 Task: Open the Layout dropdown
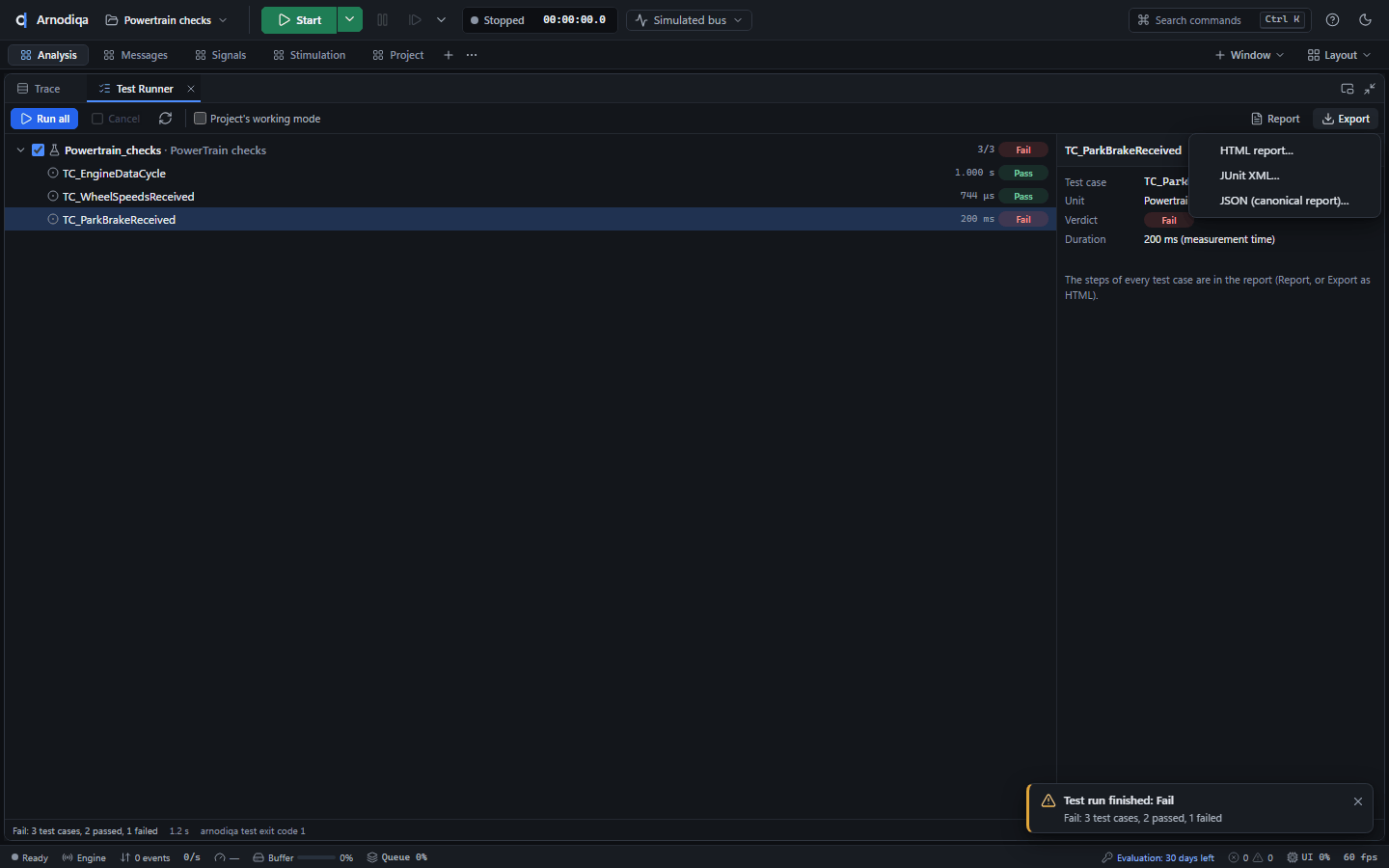1339,55
